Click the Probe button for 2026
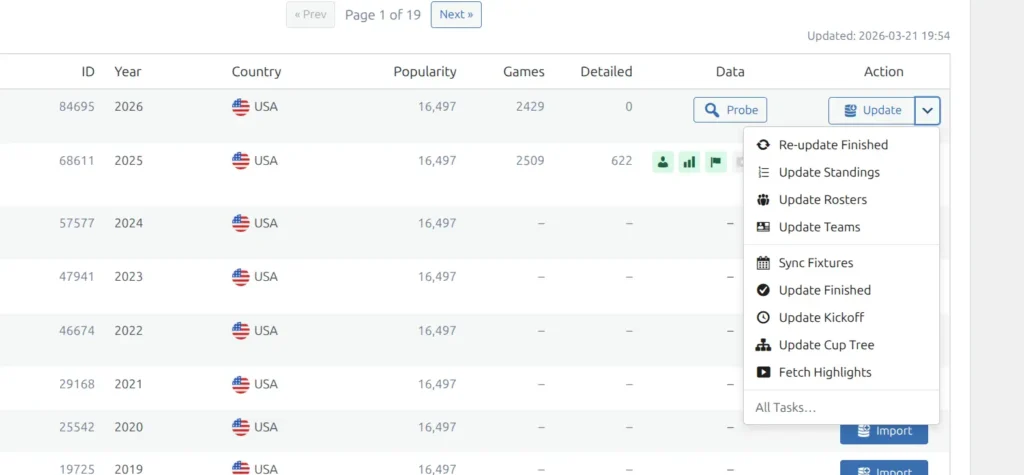The height and width of the screenshot is (475, 1024). [x=729, y=110]
